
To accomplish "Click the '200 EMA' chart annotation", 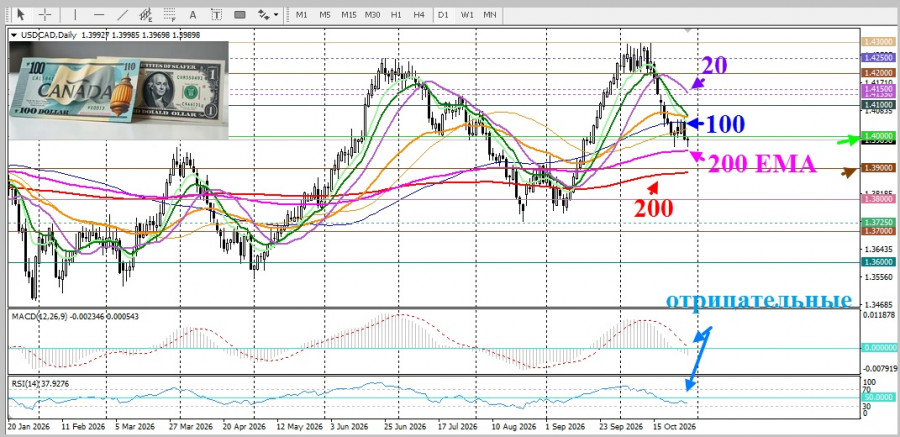I will pyautogui.click(x=762, y=165).
